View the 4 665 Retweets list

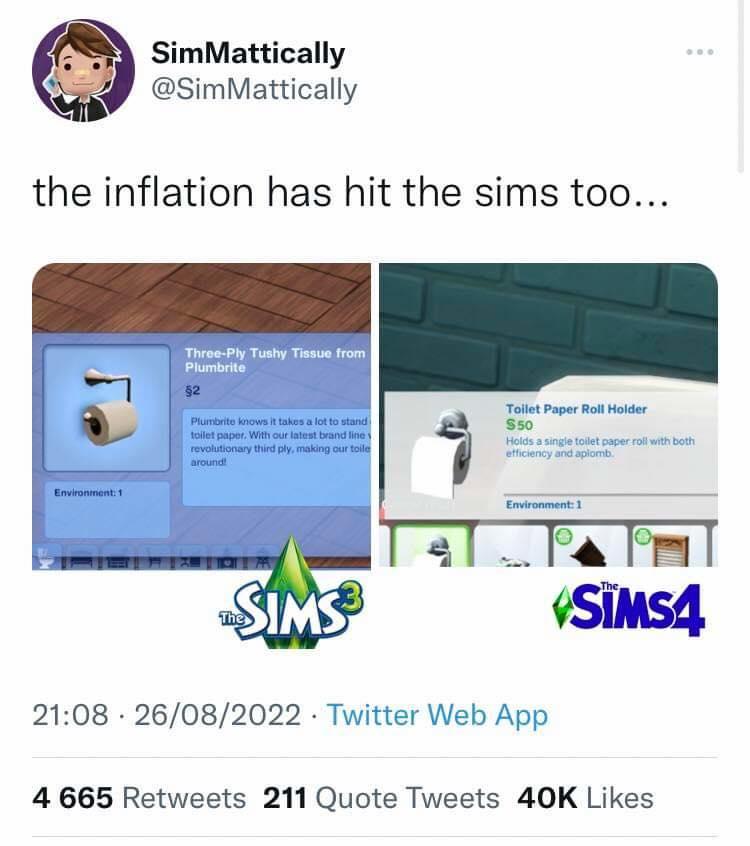tap(139, 799)
